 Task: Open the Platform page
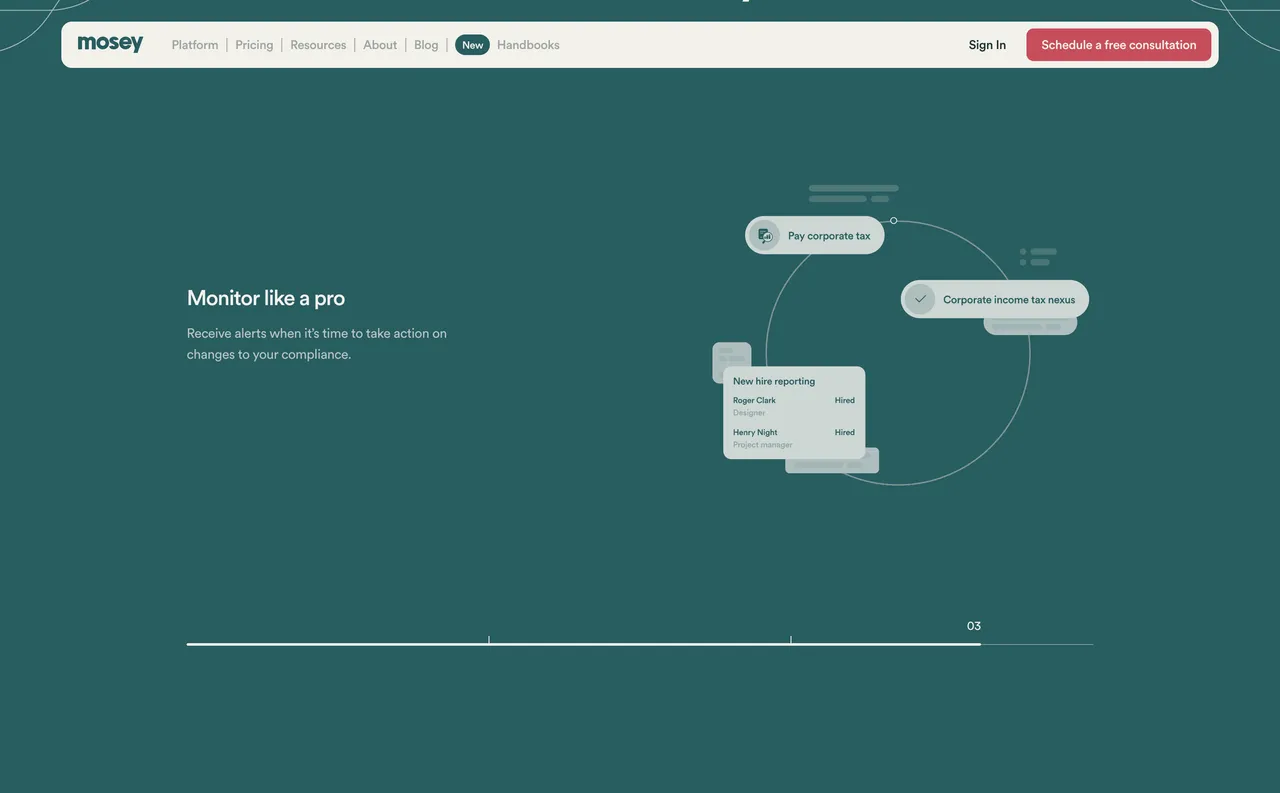[x=195, y=43]
